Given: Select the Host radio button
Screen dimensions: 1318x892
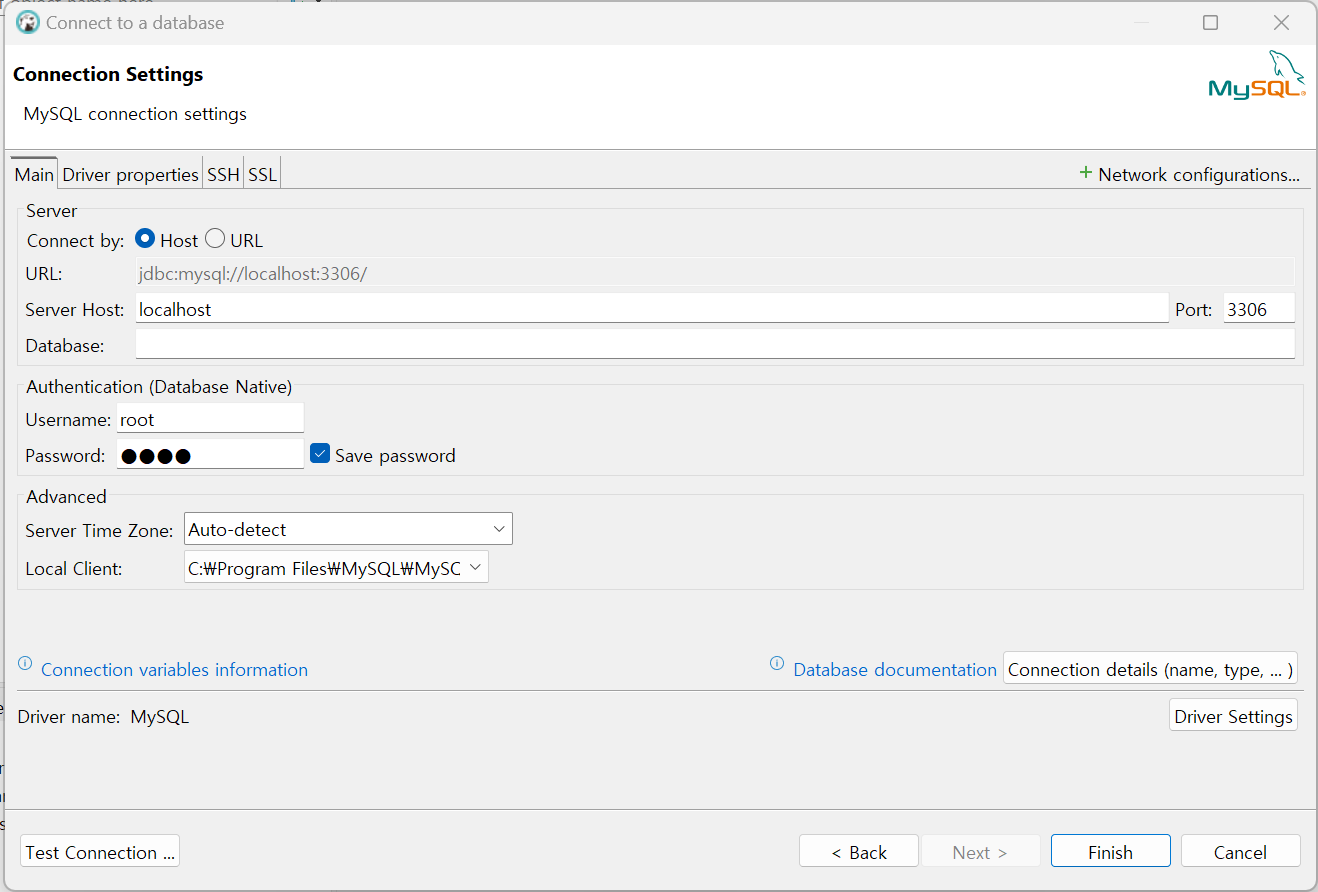Looking at the screenshot, I should [145, 239].
